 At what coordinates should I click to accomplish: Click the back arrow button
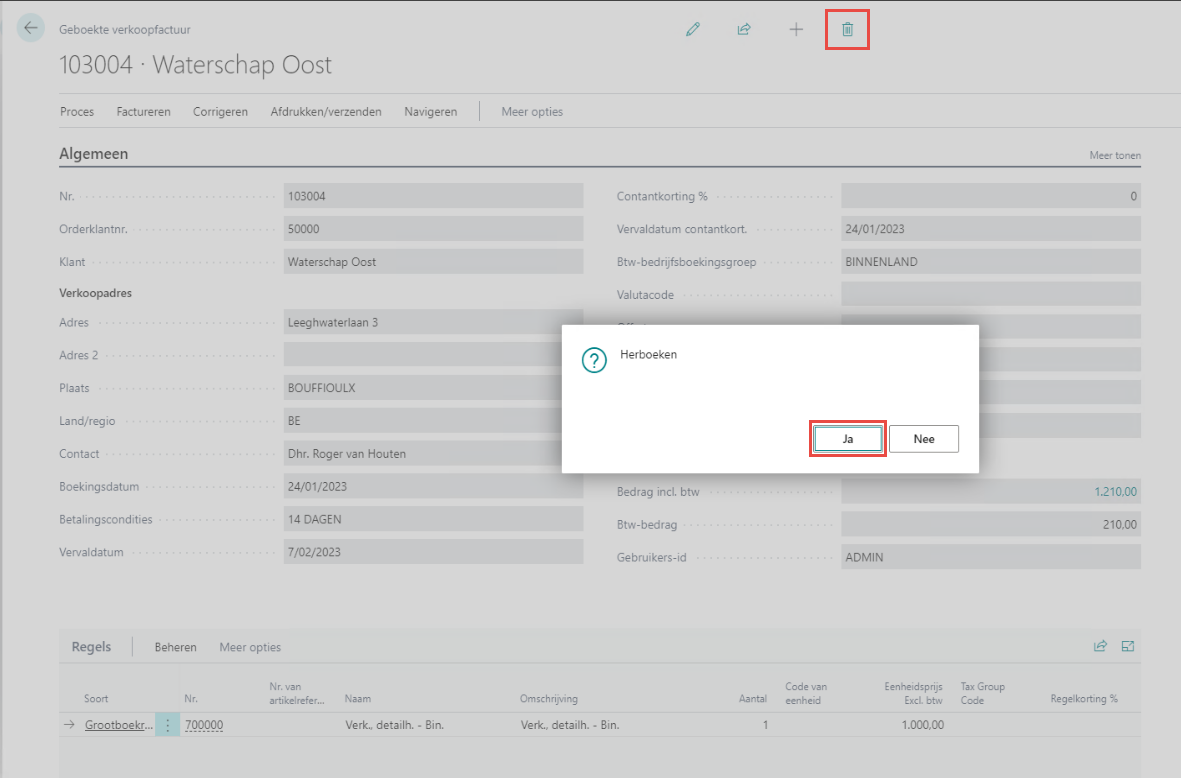pos(31,28)
